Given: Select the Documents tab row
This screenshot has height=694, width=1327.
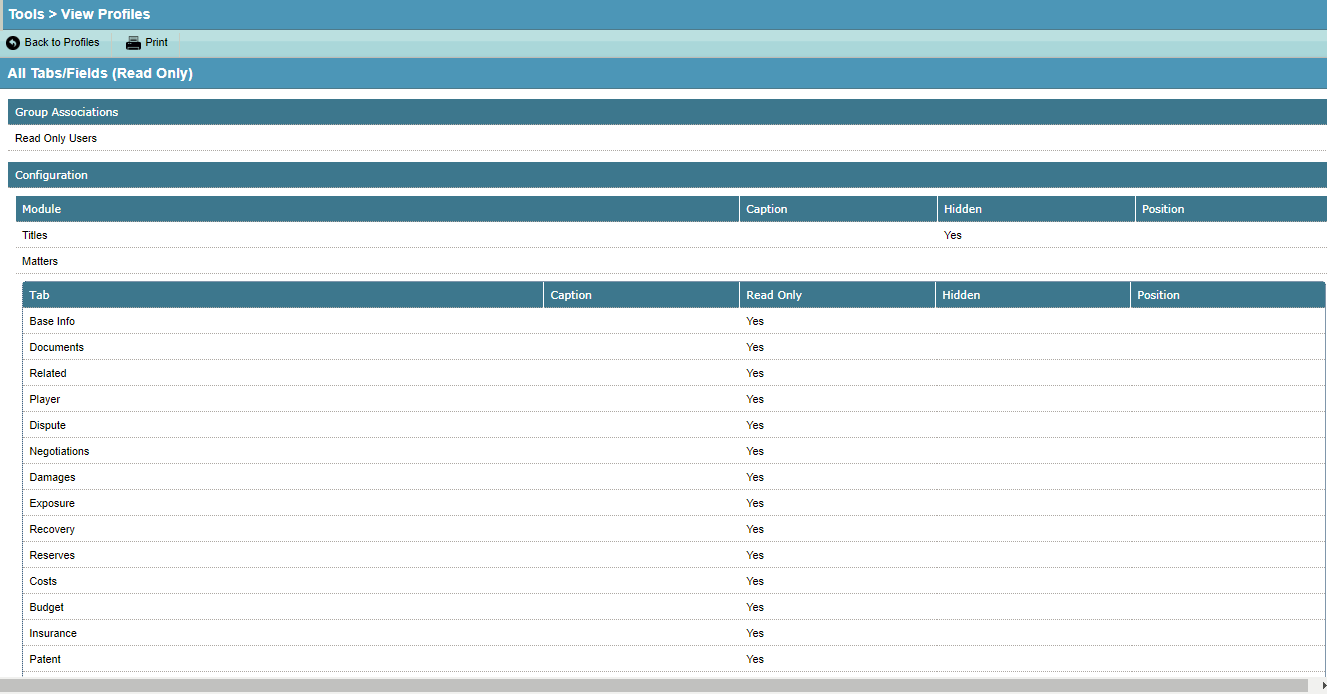Looking at the screenshot, I should coord(57,347).
